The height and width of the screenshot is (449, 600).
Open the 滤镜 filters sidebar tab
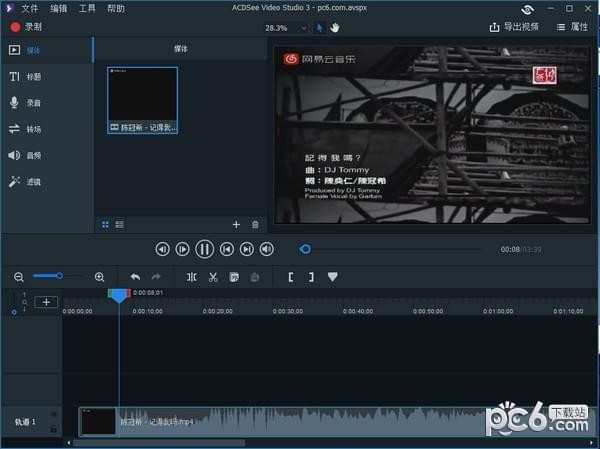(47, 182)
